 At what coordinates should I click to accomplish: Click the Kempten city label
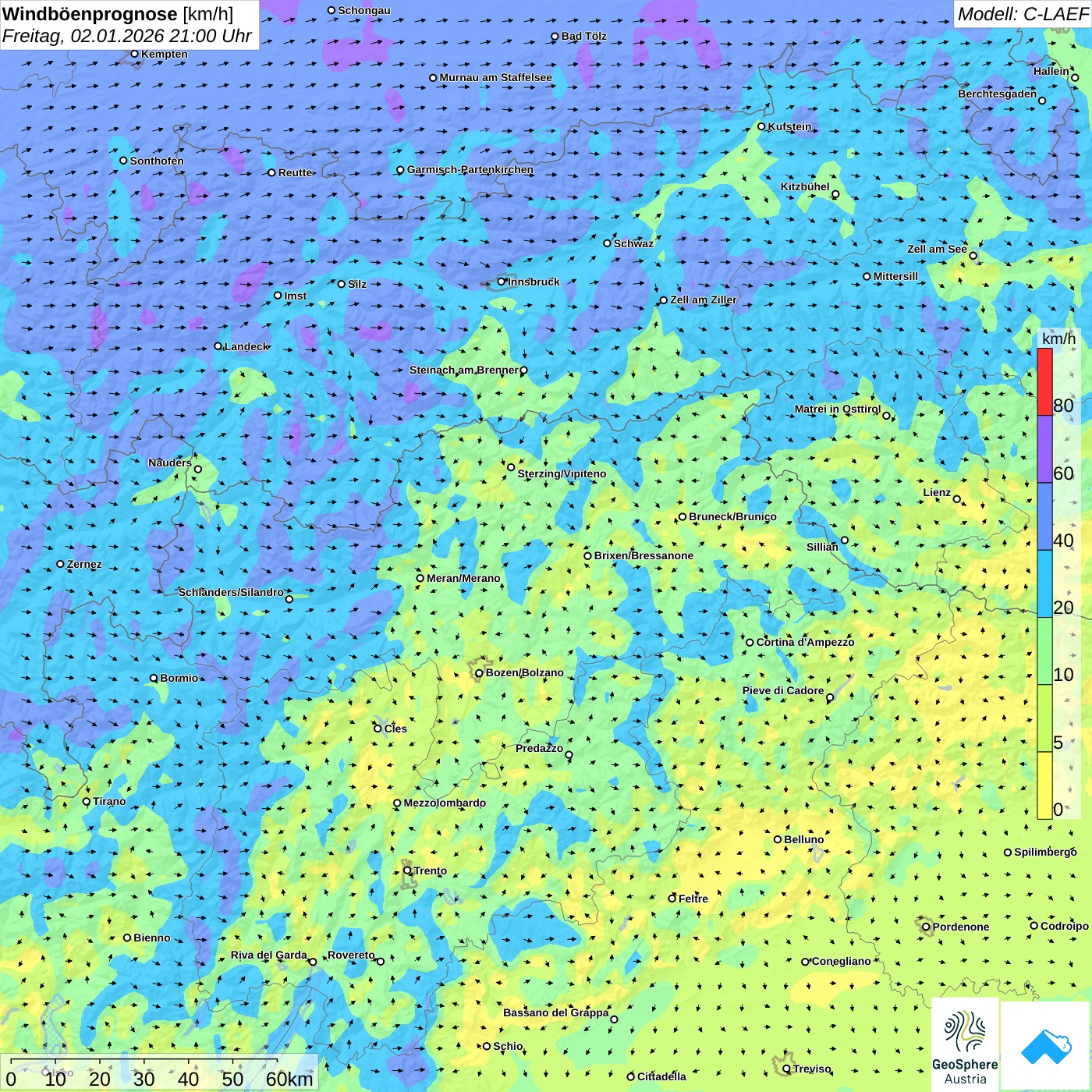tap(164, 54)
